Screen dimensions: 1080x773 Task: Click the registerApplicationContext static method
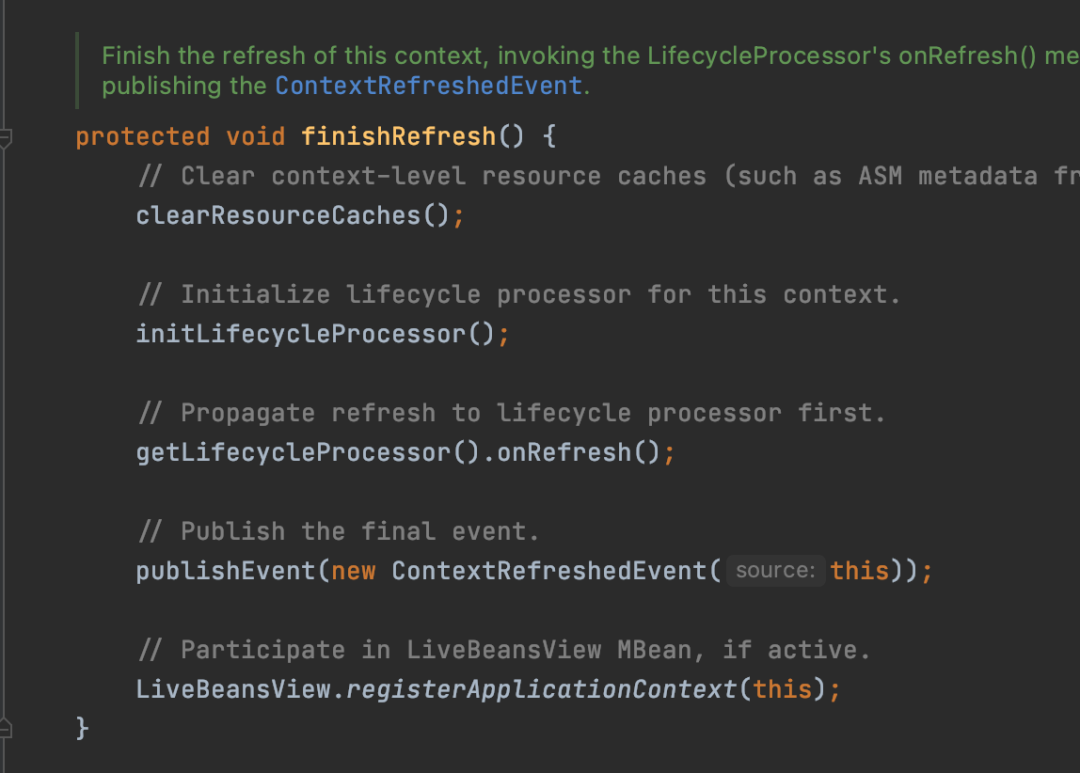point(541,690)
